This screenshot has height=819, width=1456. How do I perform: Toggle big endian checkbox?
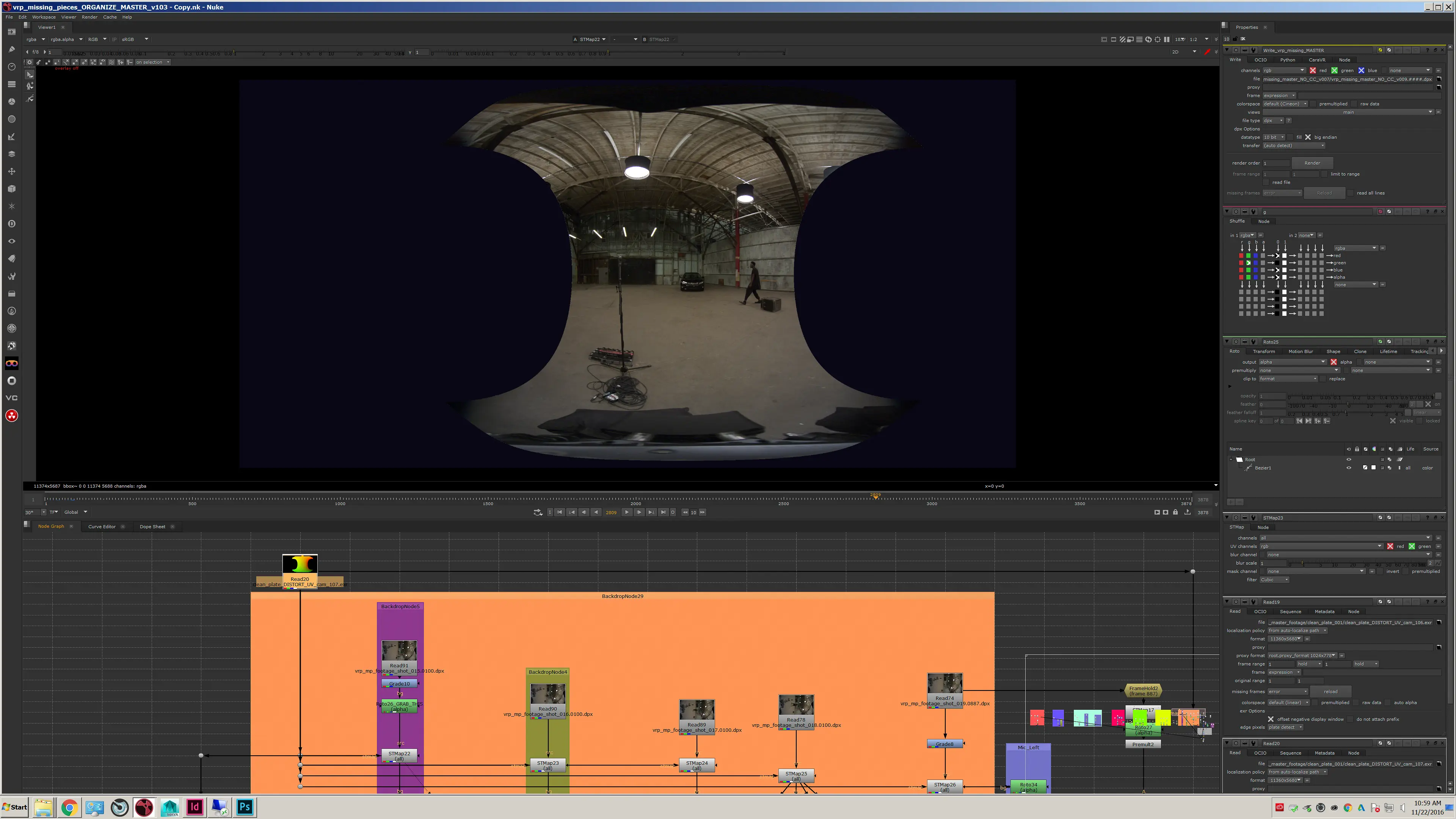pyautogui.click(x=1308, y=137)
